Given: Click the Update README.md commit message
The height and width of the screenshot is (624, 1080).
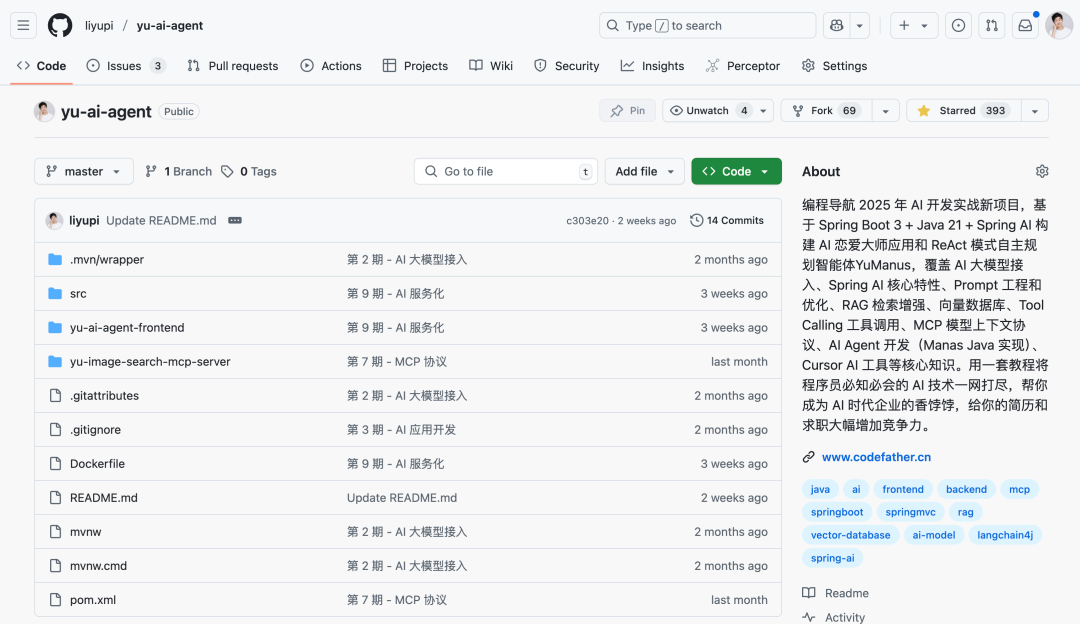Looking at the screenshot, I should [161, 220].
